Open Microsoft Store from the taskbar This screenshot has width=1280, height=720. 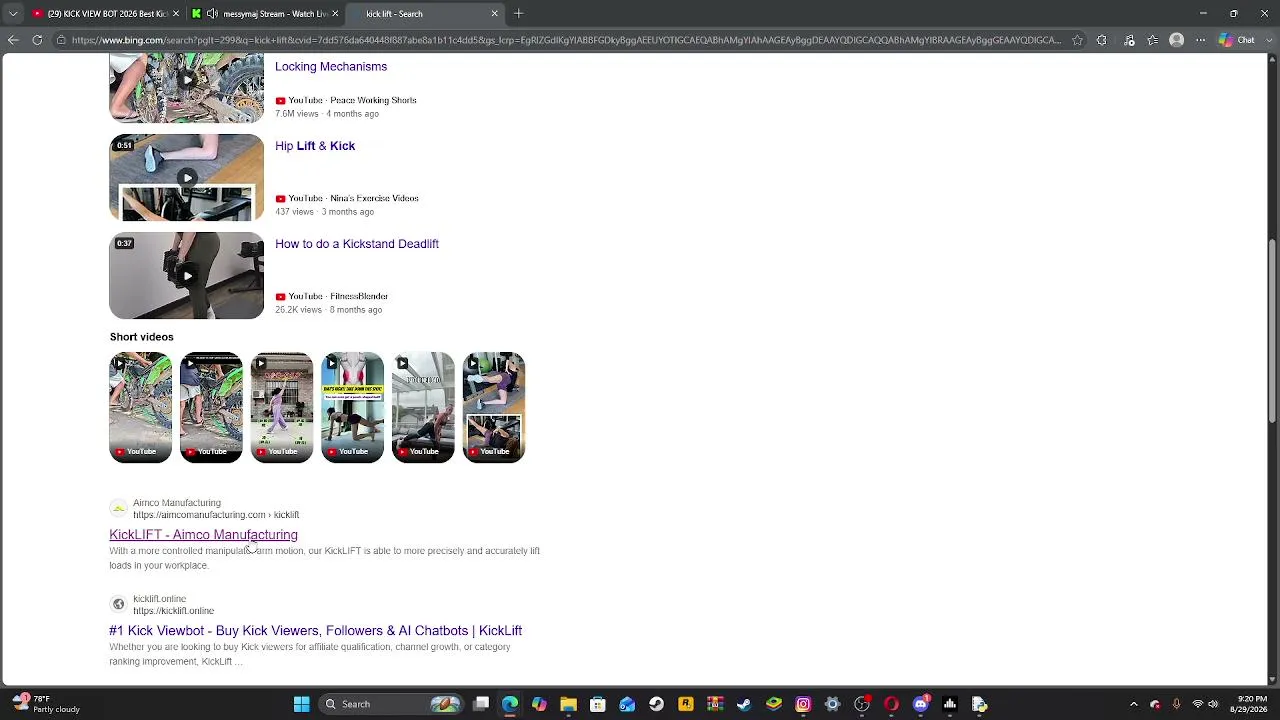[x=598, y=704]
